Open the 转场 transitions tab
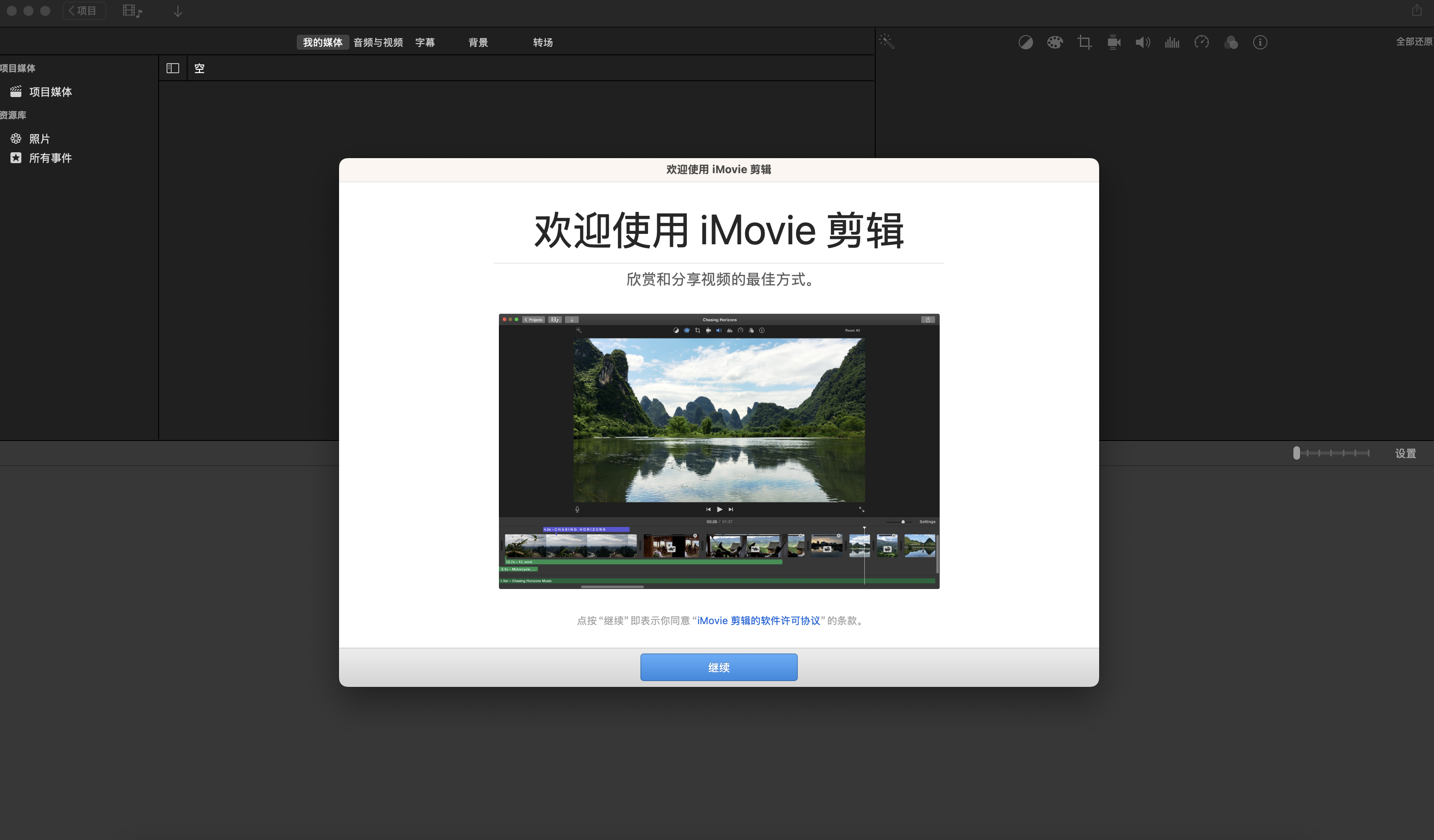The width and height of the screenshot is (1434, 840). (x=542, y=43)
